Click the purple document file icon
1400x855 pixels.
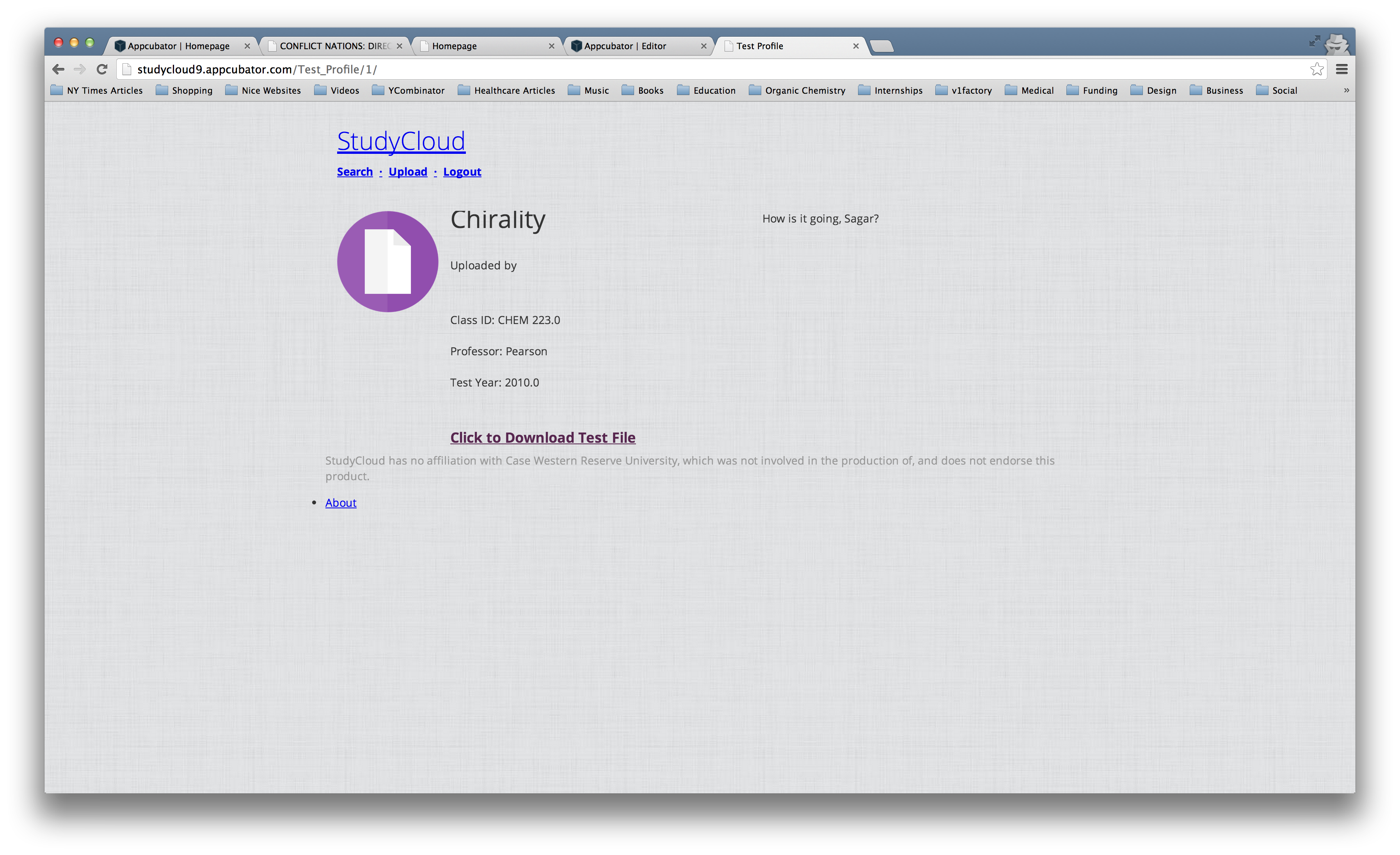pyautogui.click(x=387, y=262)
